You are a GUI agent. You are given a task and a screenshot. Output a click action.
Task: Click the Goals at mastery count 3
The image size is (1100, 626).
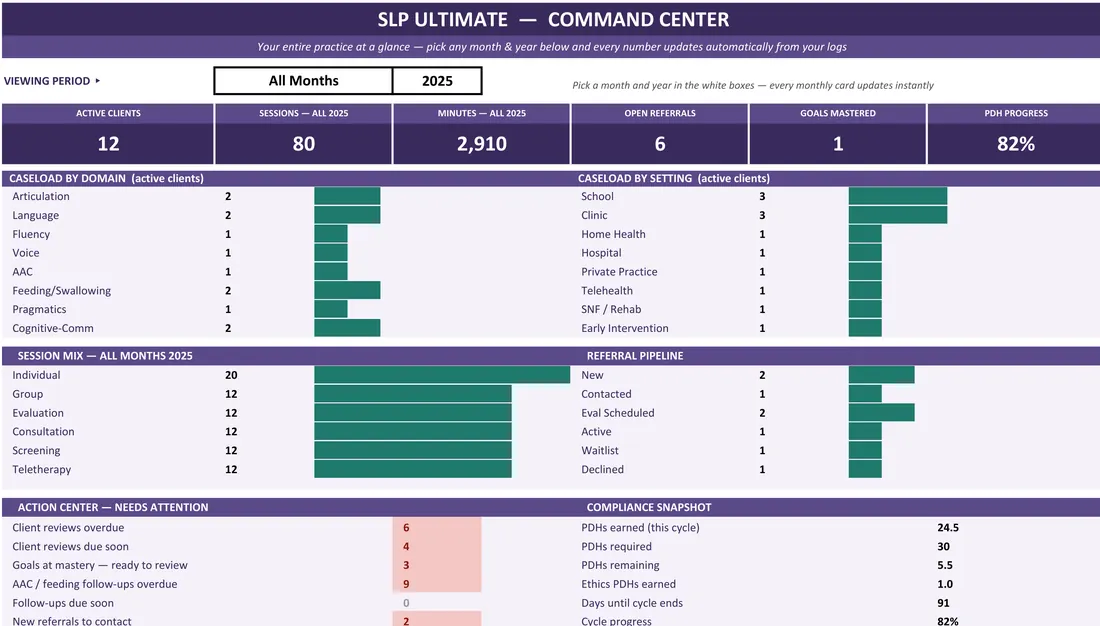point(406,565)
